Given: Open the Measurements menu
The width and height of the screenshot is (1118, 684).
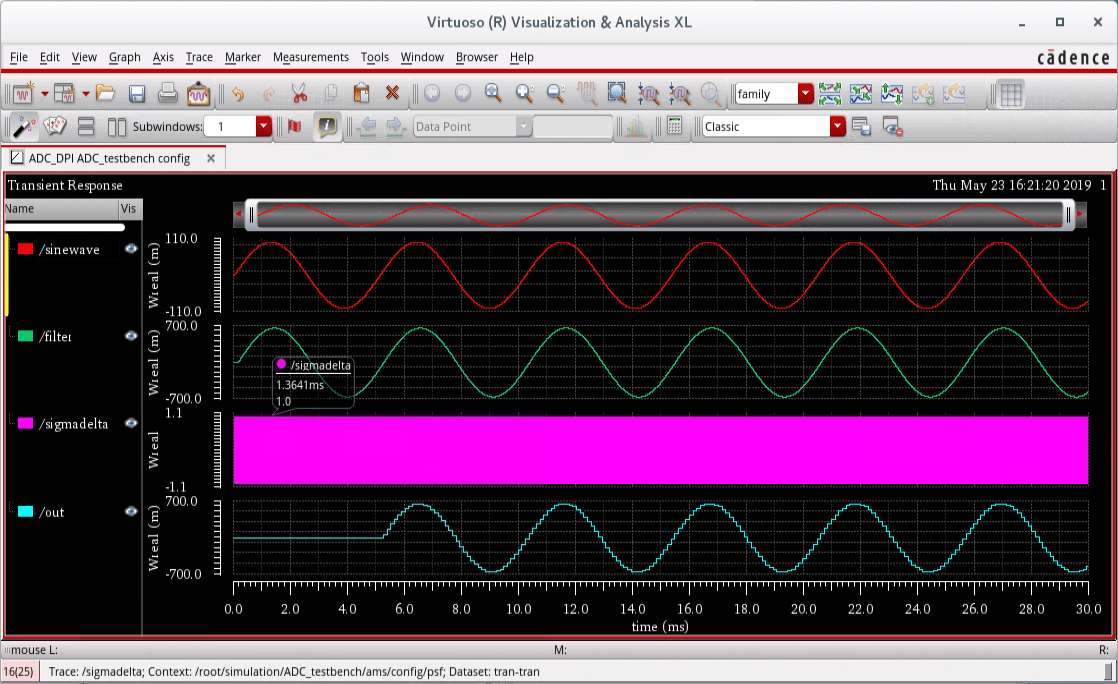Looking at the screenshot, I should (x=310, y=57).
